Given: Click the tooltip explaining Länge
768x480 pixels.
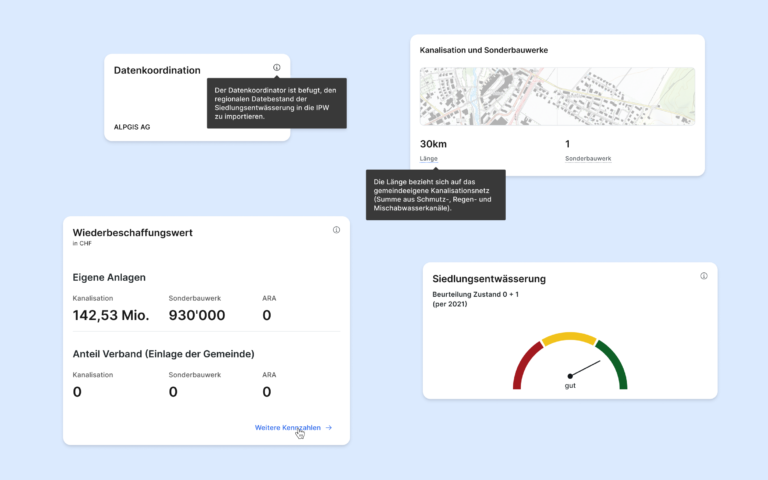Looking at the screenshot, I should pos(435,195).
